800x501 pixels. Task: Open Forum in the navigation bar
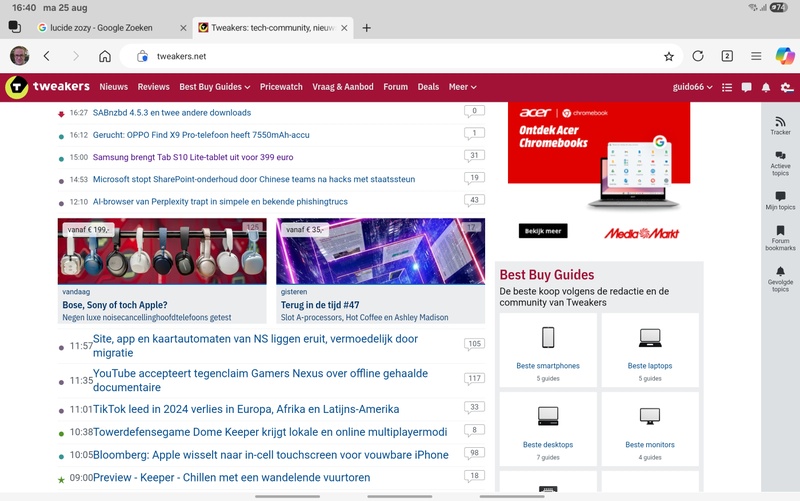pos(395,87)
